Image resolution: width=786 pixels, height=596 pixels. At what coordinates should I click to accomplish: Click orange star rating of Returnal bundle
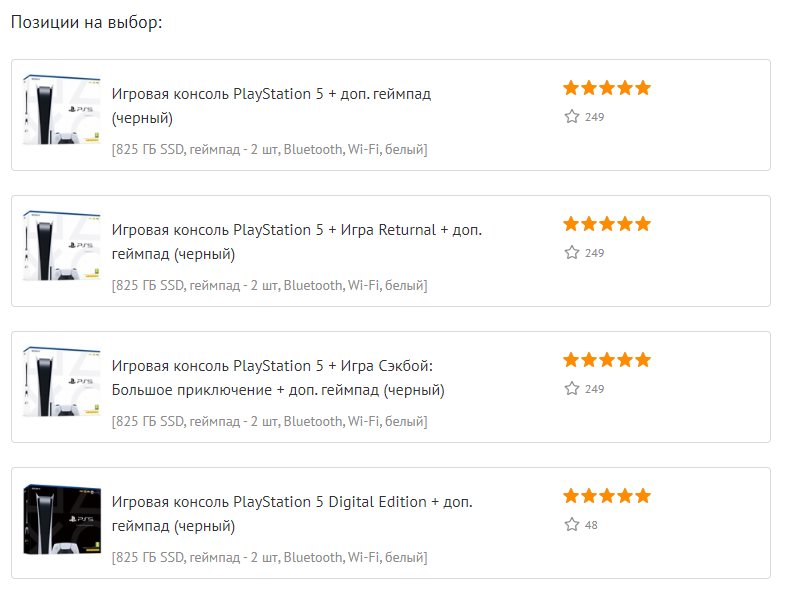tap(607, 224)
